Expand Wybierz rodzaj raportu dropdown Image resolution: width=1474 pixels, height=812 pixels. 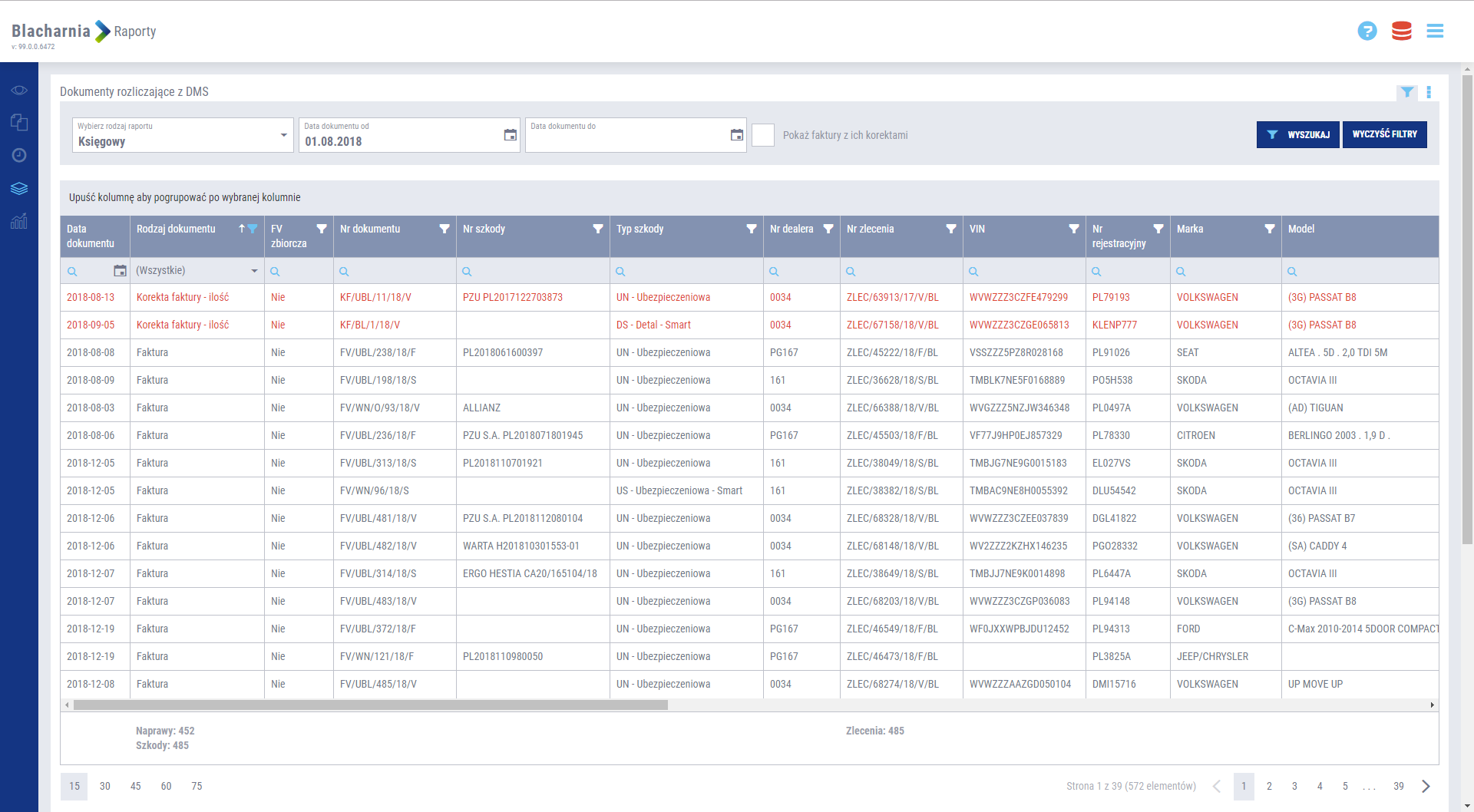(283, 135)
